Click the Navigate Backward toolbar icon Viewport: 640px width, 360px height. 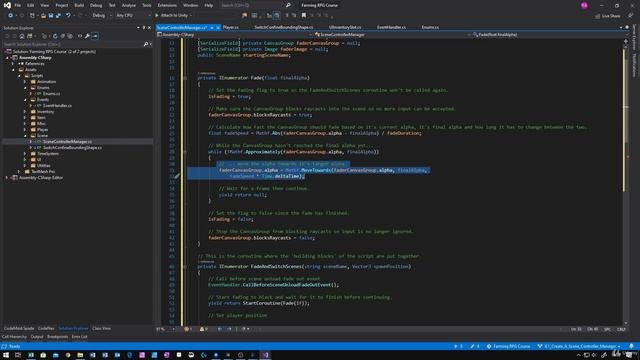(10, 16)
